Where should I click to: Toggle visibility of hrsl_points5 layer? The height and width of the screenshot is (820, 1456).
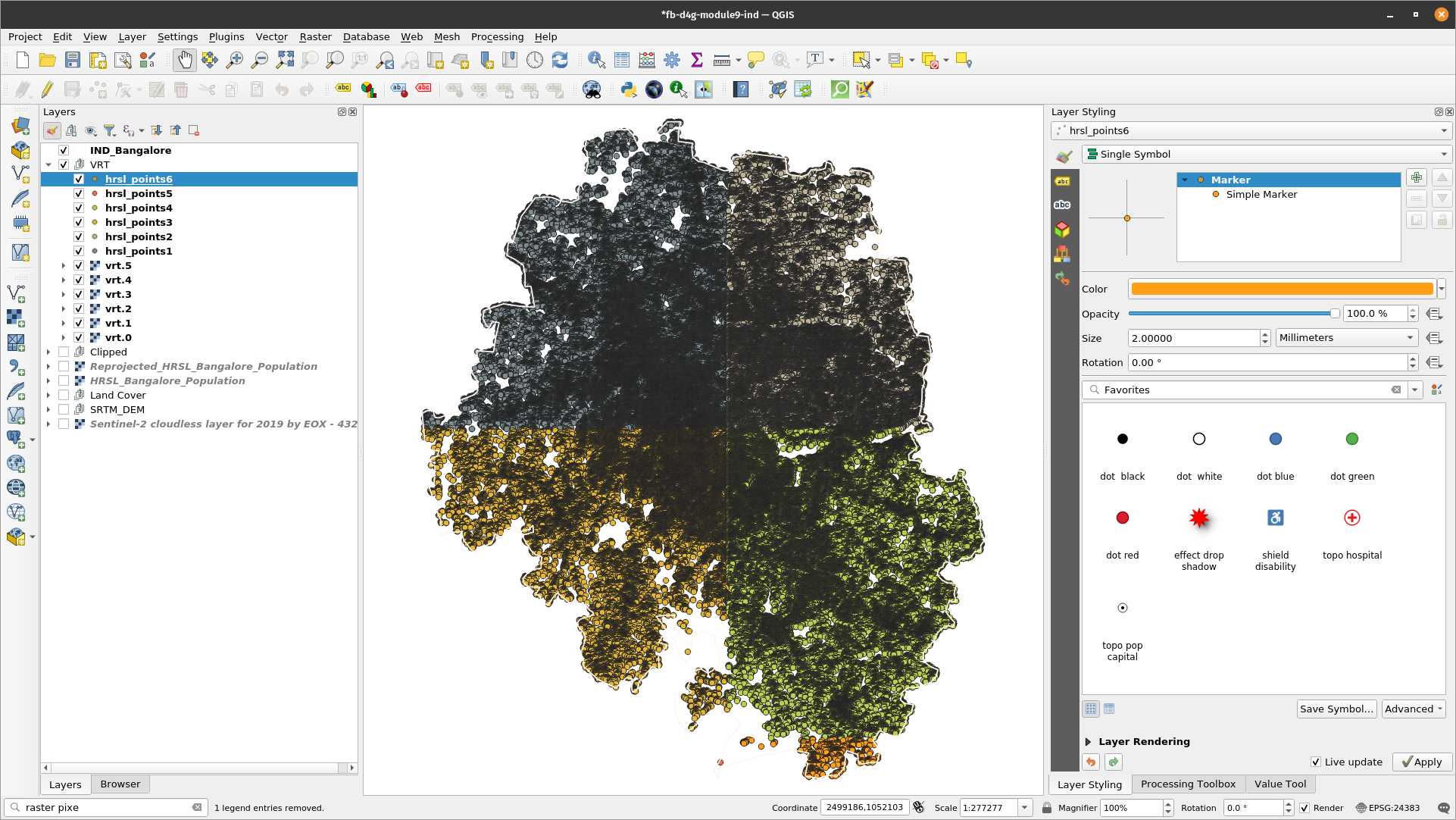click(x=79, y=193)
